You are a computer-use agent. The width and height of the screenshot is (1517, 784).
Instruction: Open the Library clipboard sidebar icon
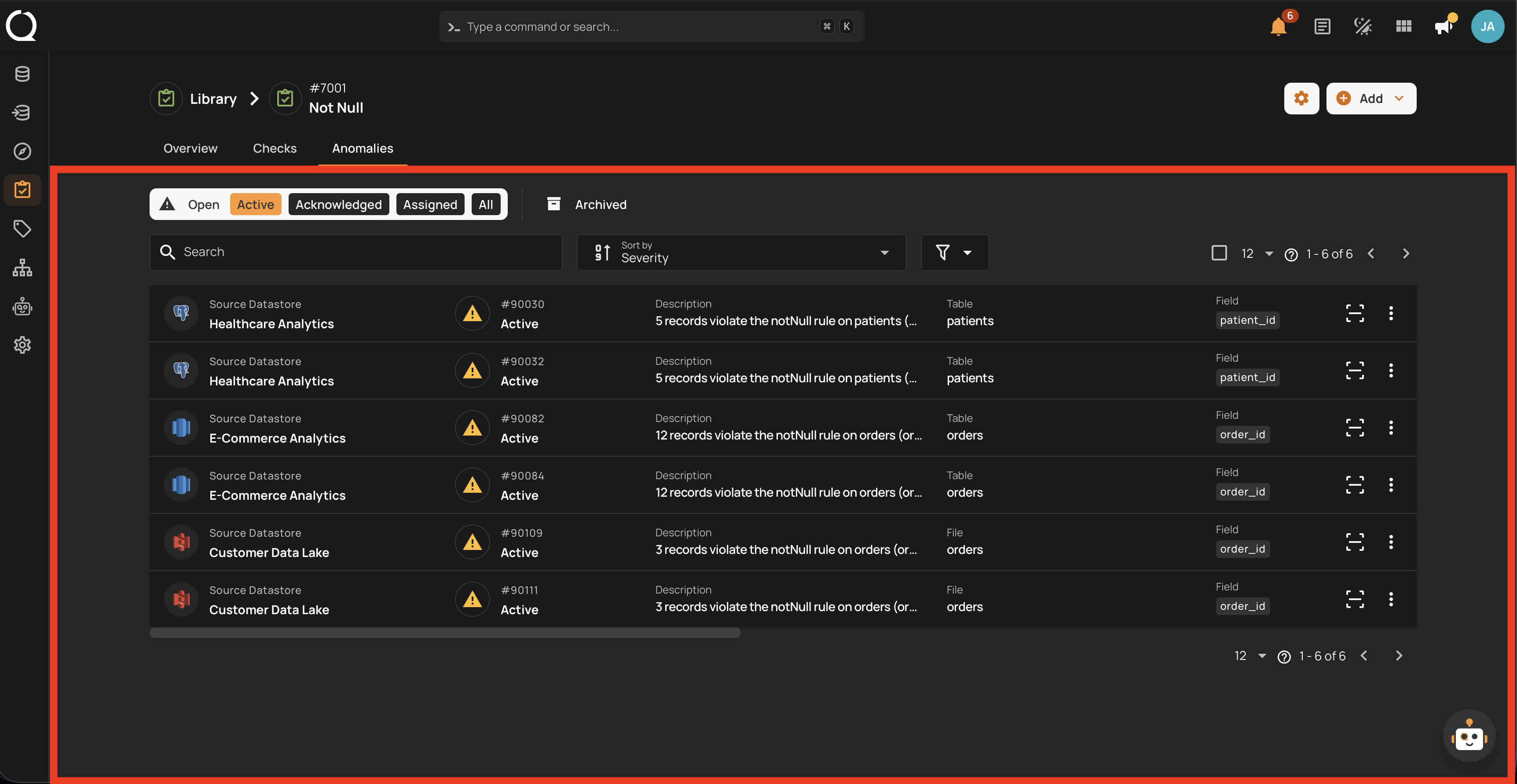[x=22, y=190]
